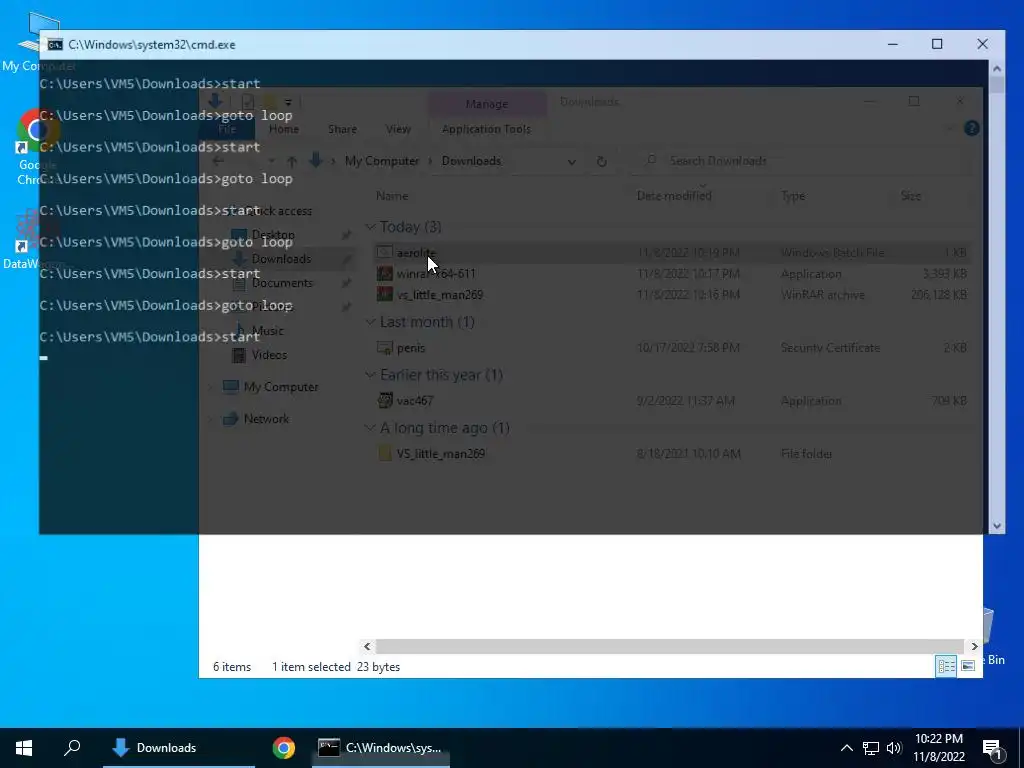The width and height of the screenshot is (1024, 768).
Task: Click Explorer refresh button
Action: (x=601, y=161)
